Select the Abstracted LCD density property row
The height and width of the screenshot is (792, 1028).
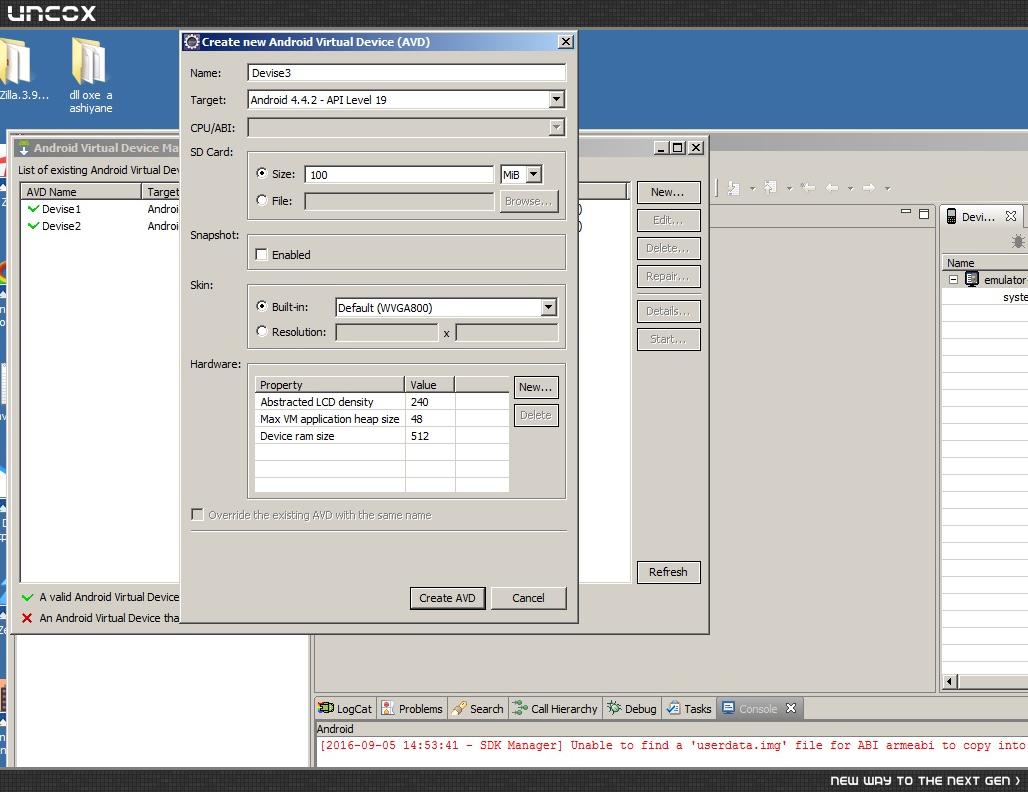[x=382, y=402]
